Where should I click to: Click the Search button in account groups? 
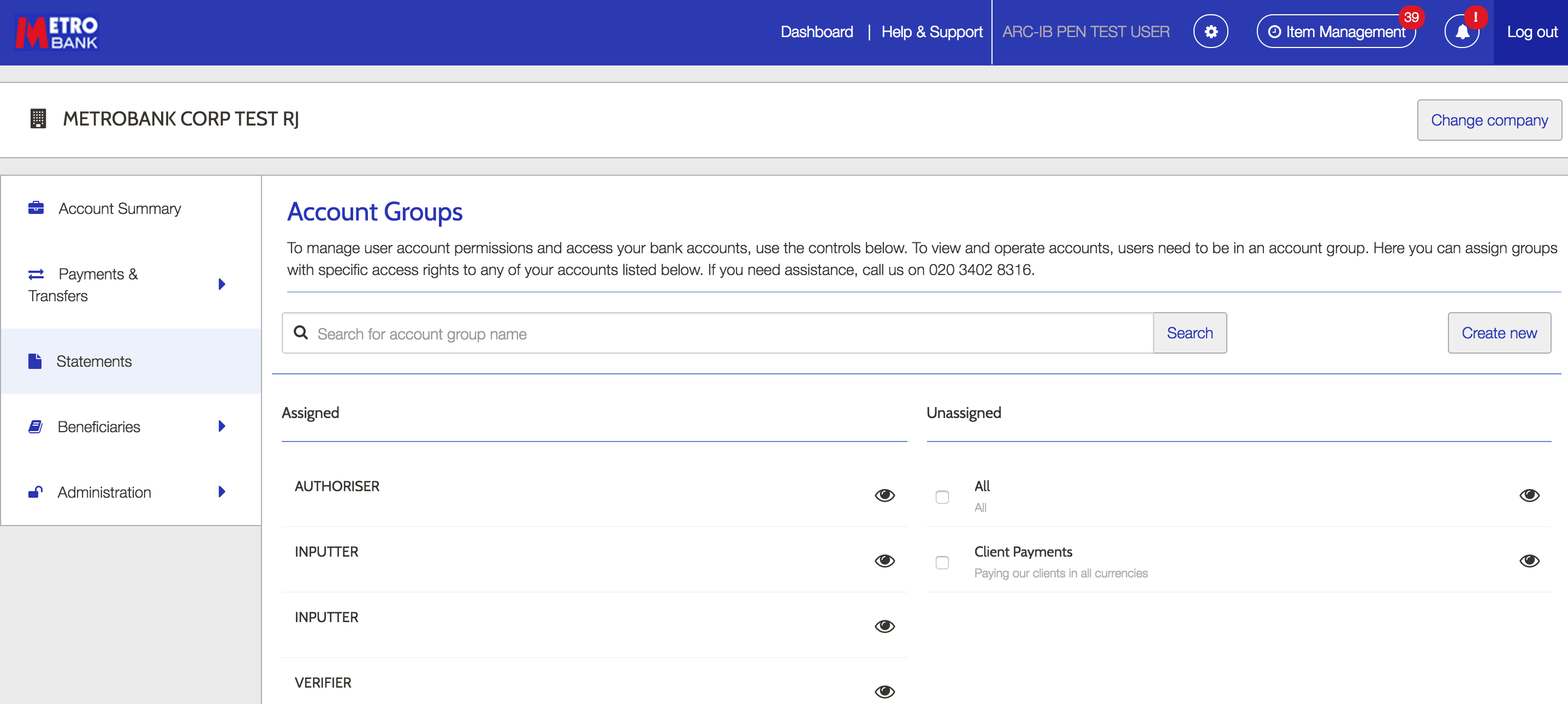click(1189, 332)
